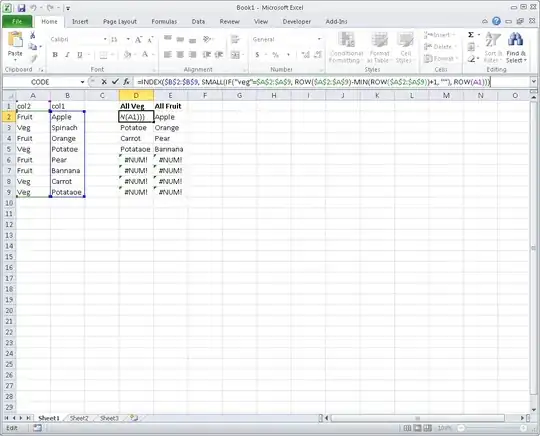Image resolution: width=540 pixels, height=436 pixels.
Task: Switch to the Formulas tab
Action: tap(164, 21)
